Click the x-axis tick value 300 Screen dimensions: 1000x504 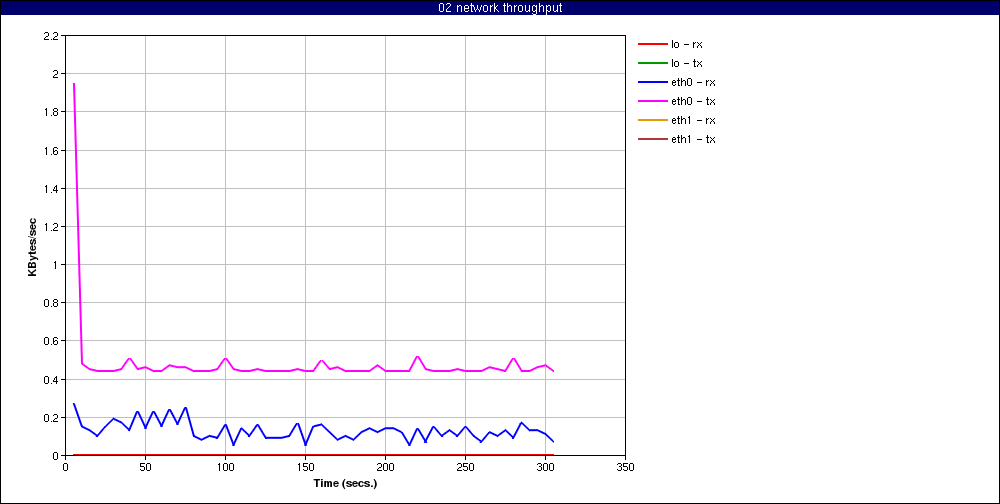coord(545,467)
